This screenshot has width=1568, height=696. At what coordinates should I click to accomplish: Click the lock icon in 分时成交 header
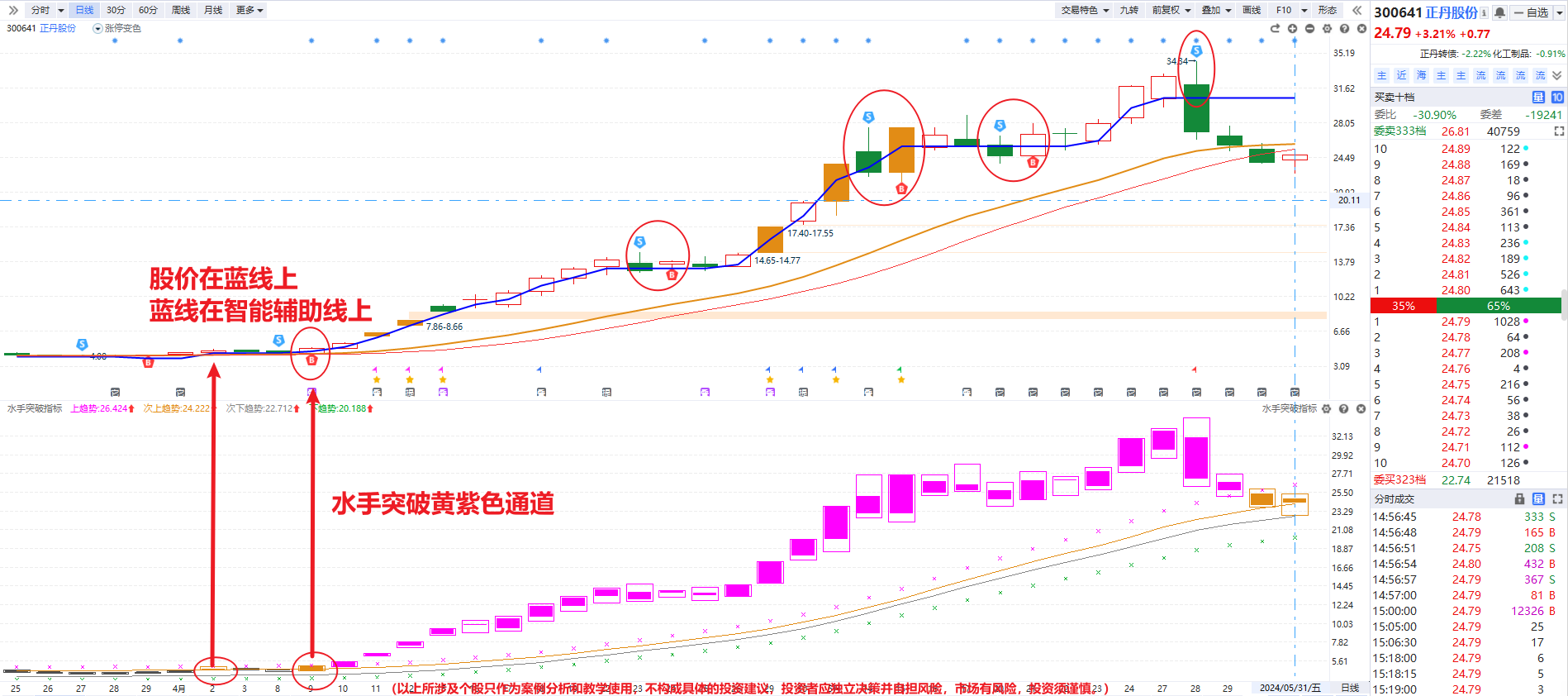pos(1519,499)
